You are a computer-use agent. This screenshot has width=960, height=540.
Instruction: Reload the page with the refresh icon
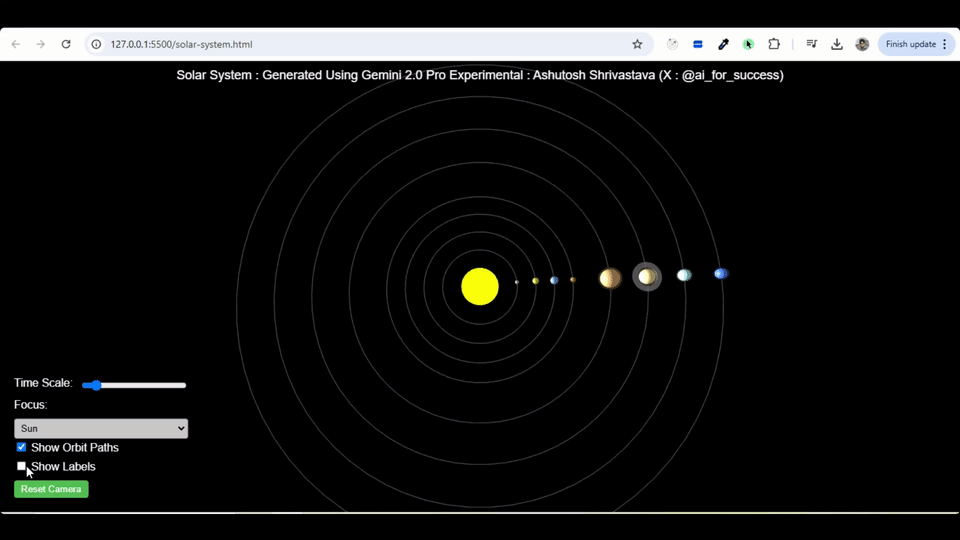(x=66, y=44)
